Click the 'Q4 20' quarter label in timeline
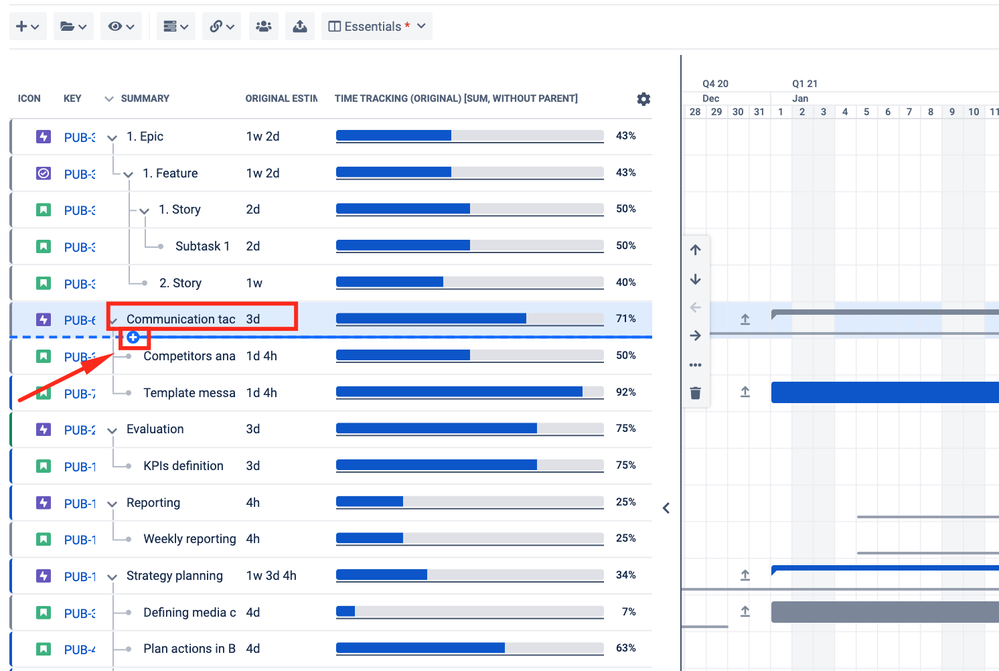 715,83
